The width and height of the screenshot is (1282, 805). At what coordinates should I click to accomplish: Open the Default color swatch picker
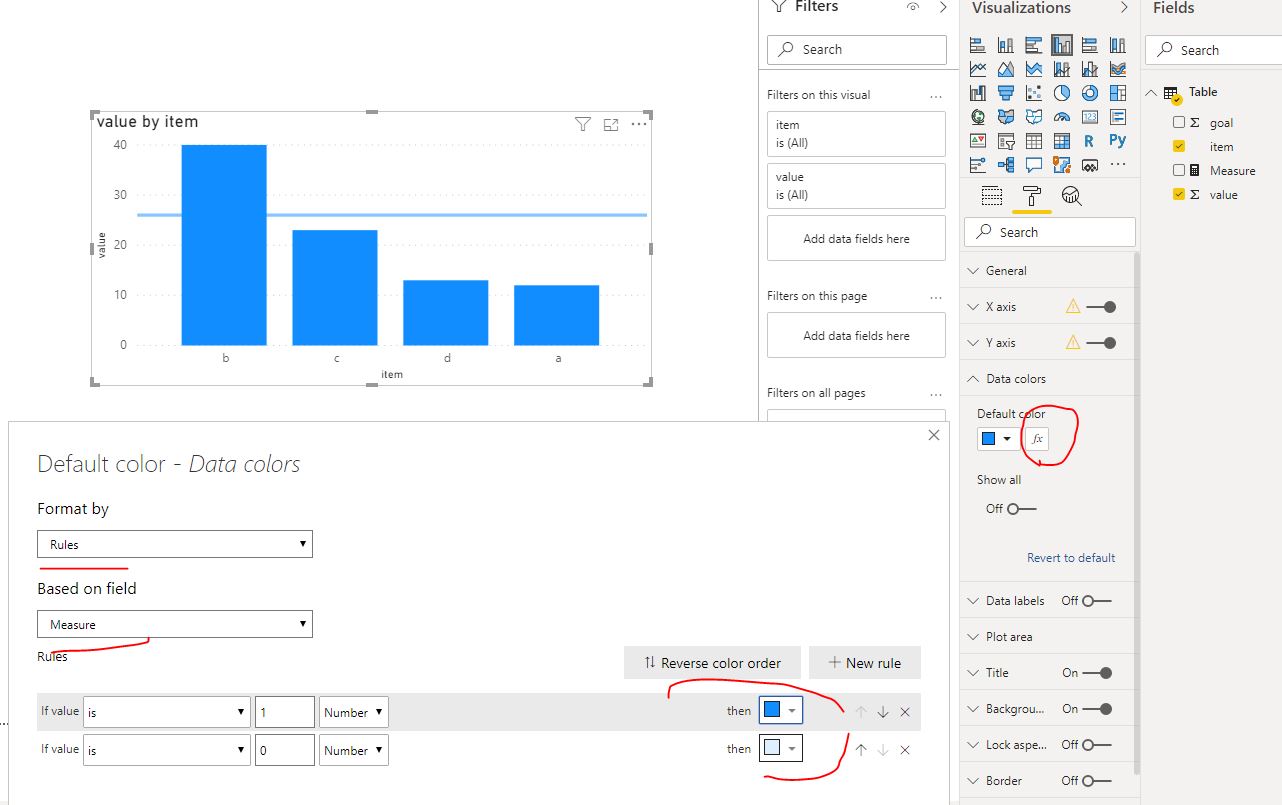point(996,439)
